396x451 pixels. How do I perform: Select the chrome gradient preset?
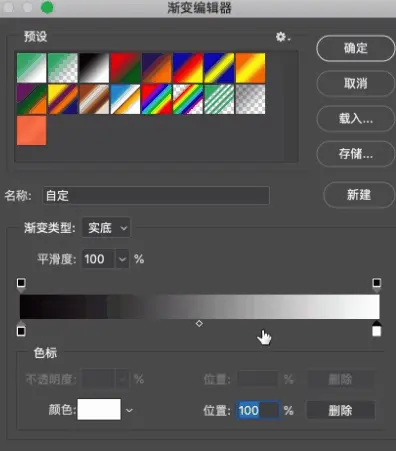point(125,99)
